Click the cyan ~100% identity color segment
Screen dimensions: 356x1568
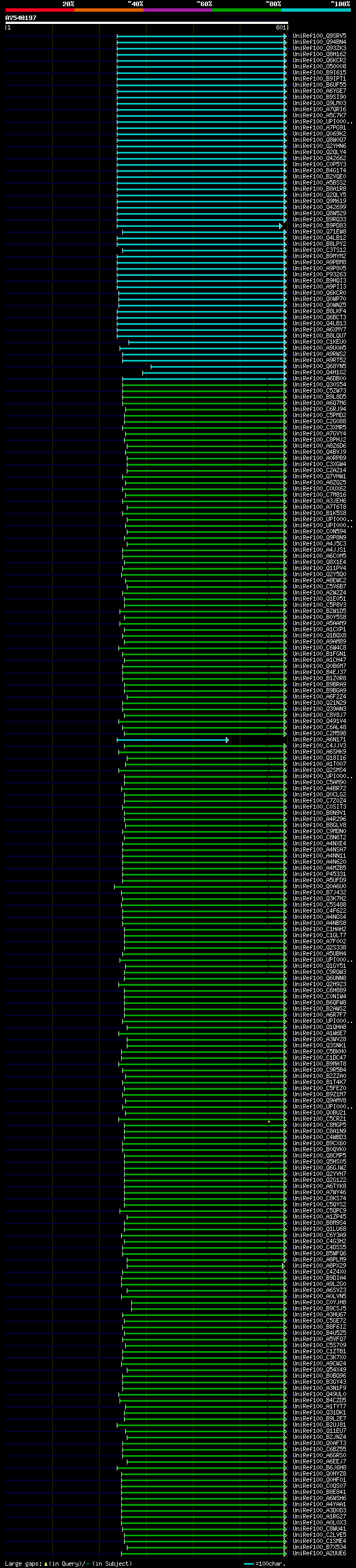coord(316,10)
